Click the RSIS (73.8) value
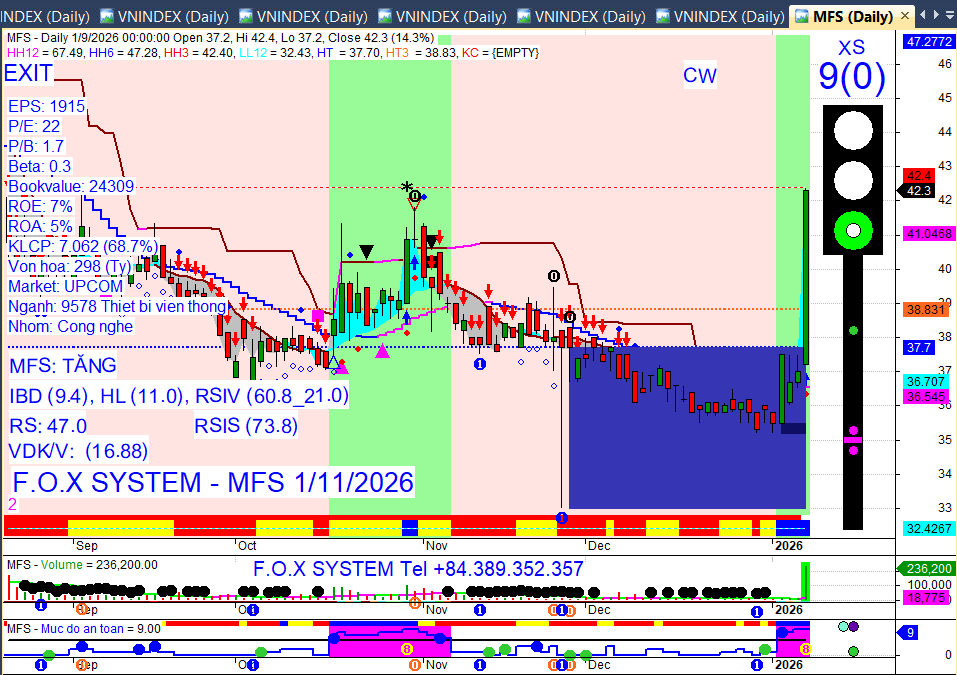Image resolution: width=957 pixels, height=675 pixels. [x=246, y=425]
